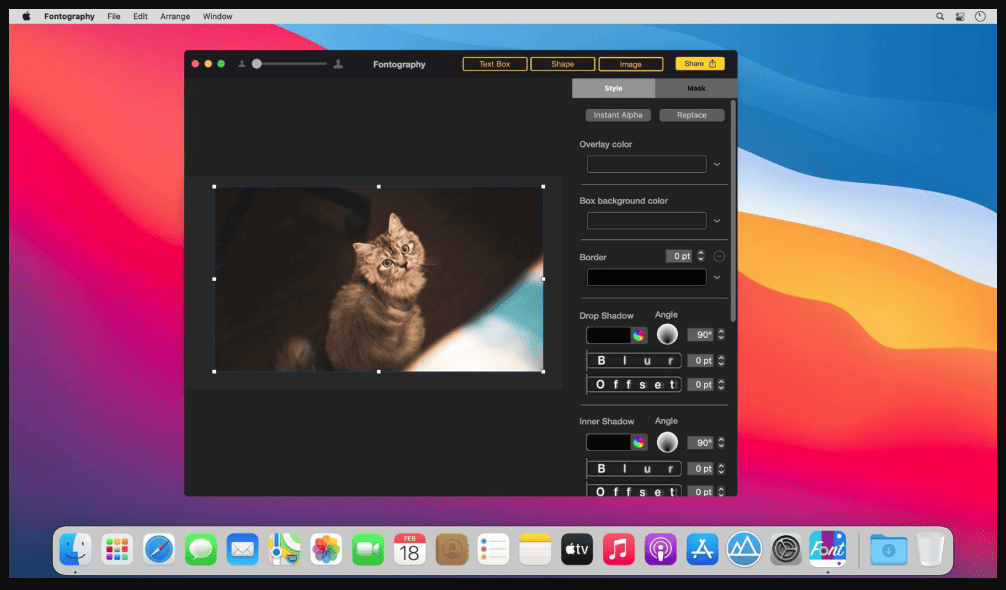Open the Edit menu
The width and height of the screenshot is (1006, 590).
(141, 17)
